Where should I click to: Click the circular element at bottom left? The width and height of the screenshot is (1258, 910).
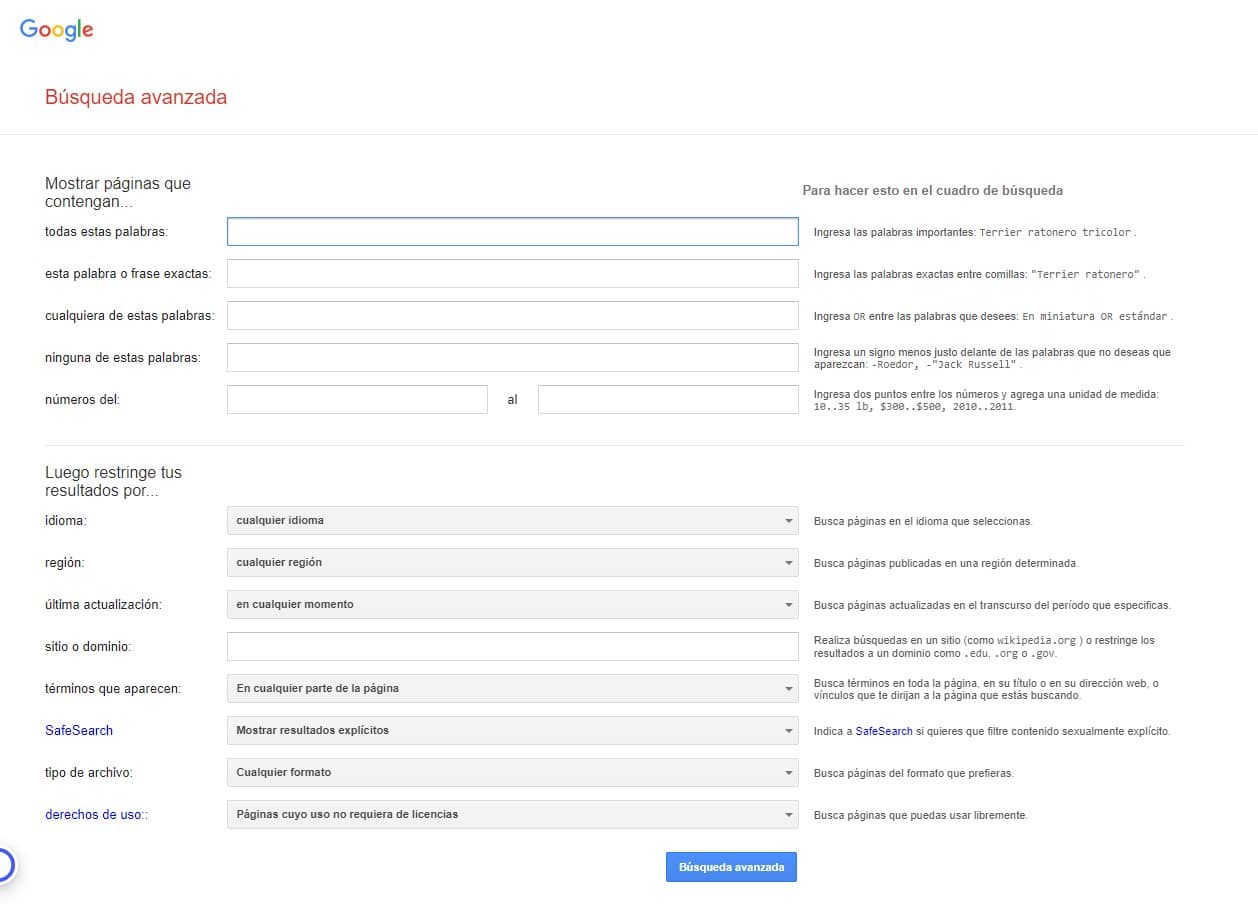[x=3, y=863]
